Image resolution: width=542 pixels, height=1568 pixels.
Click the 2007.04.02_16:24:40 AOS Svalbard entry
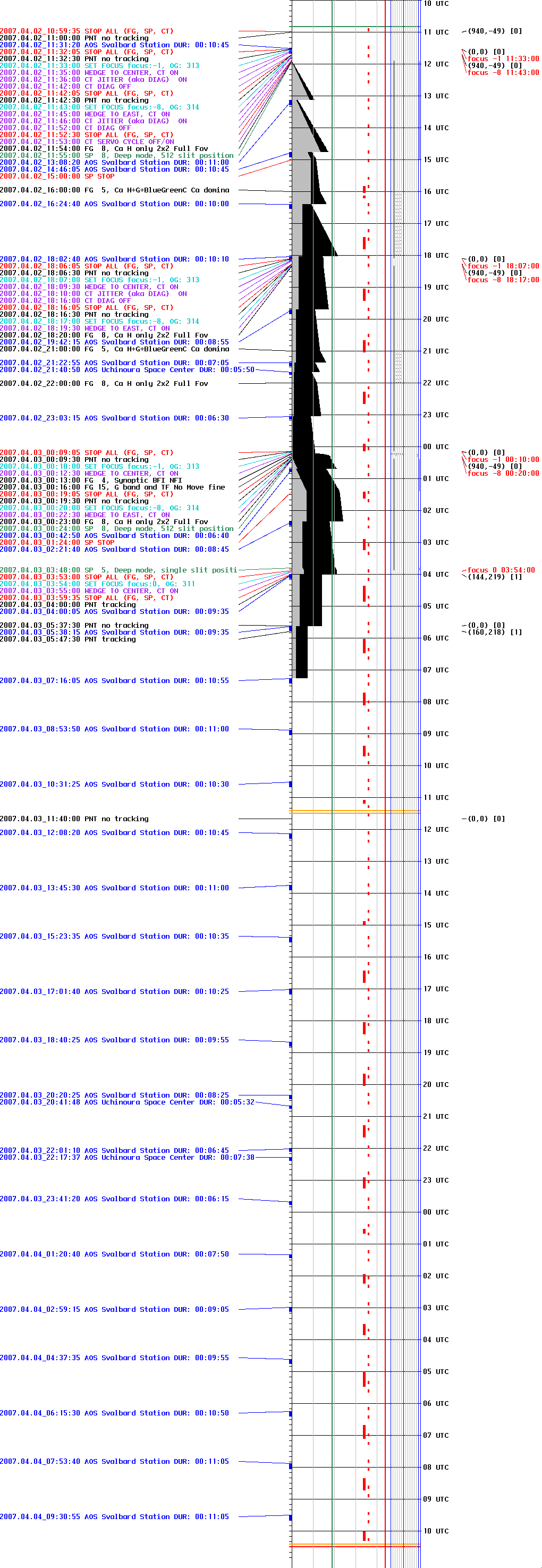pos(114,204)
